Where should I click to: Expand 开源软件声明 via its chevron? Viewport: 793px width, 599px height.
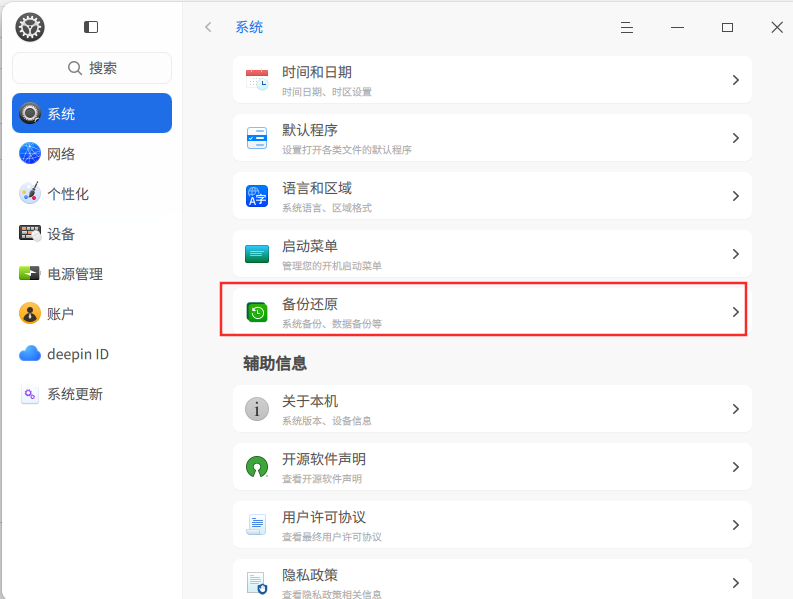(736, 467)
